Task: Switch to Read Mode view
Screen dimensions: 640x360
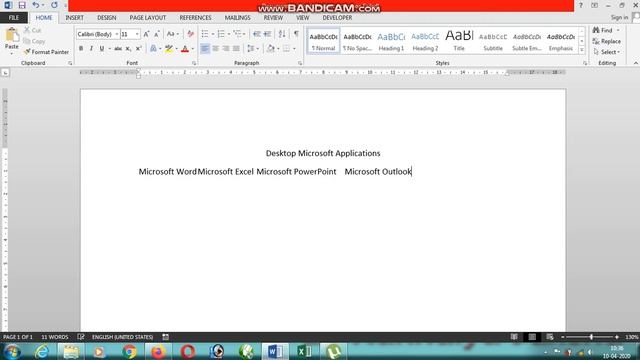Action: (514, 337)
